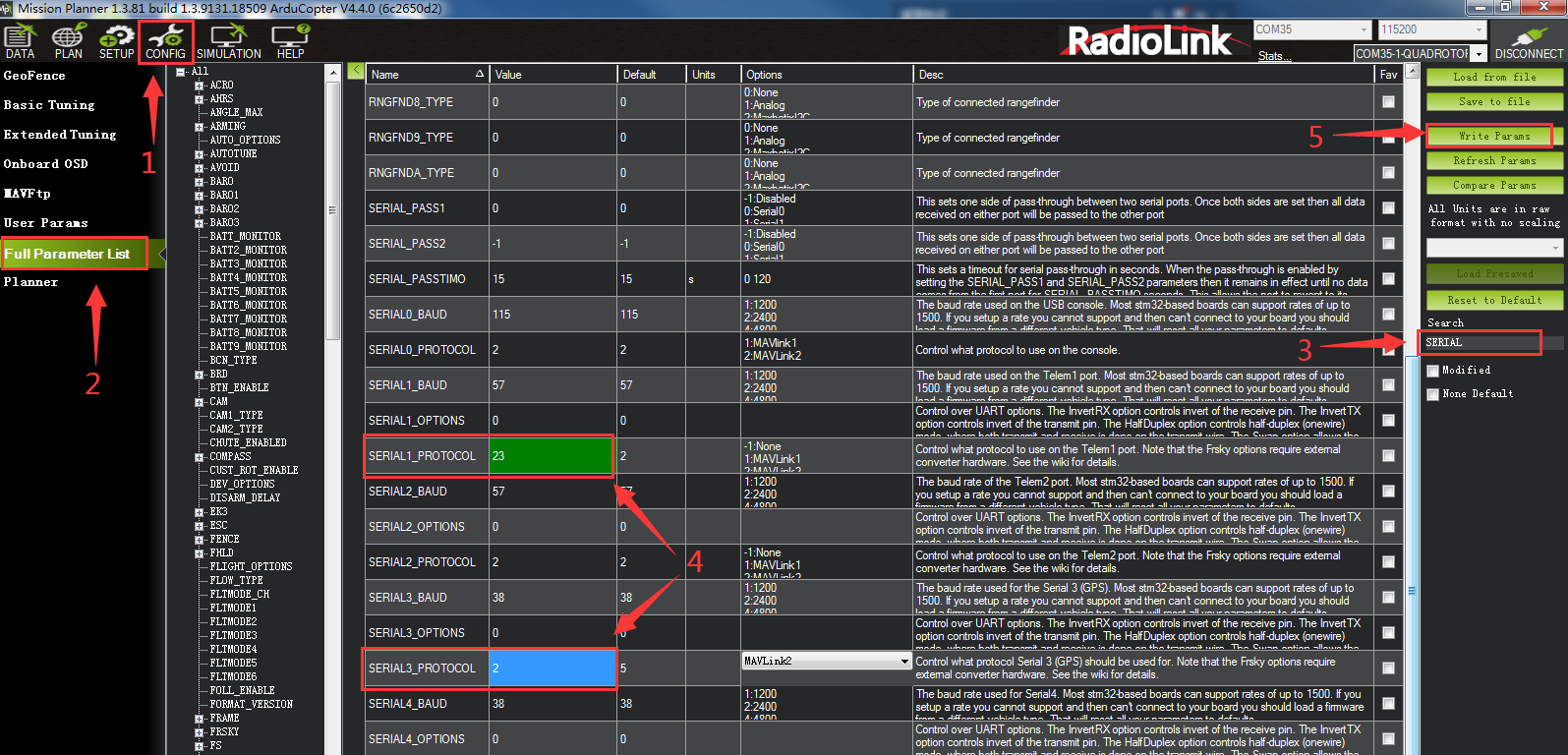Select the FORMAT_VERSION tree item

[x=251, y=705]
